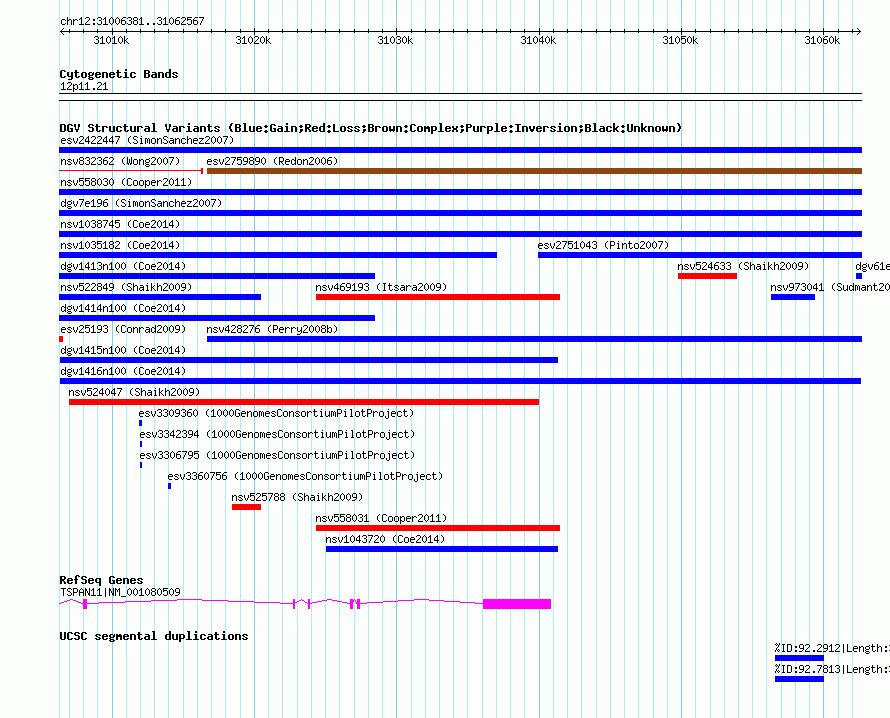The height and width of the screenshot is (718, 890).
Task: Click the 31010k ruler position label
Action: [111, 40]
